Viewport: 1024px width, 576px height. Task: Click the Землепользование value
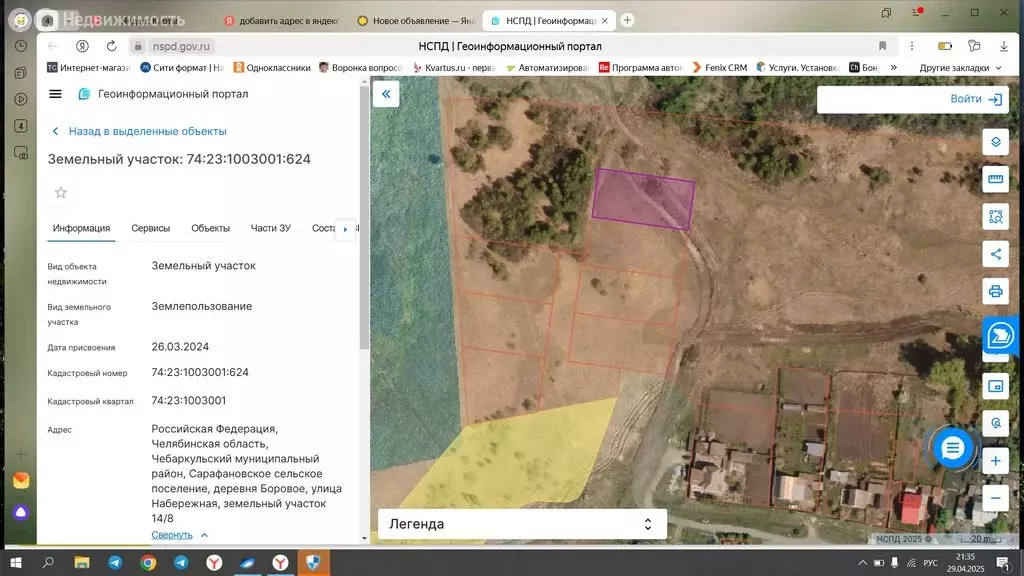202,306
